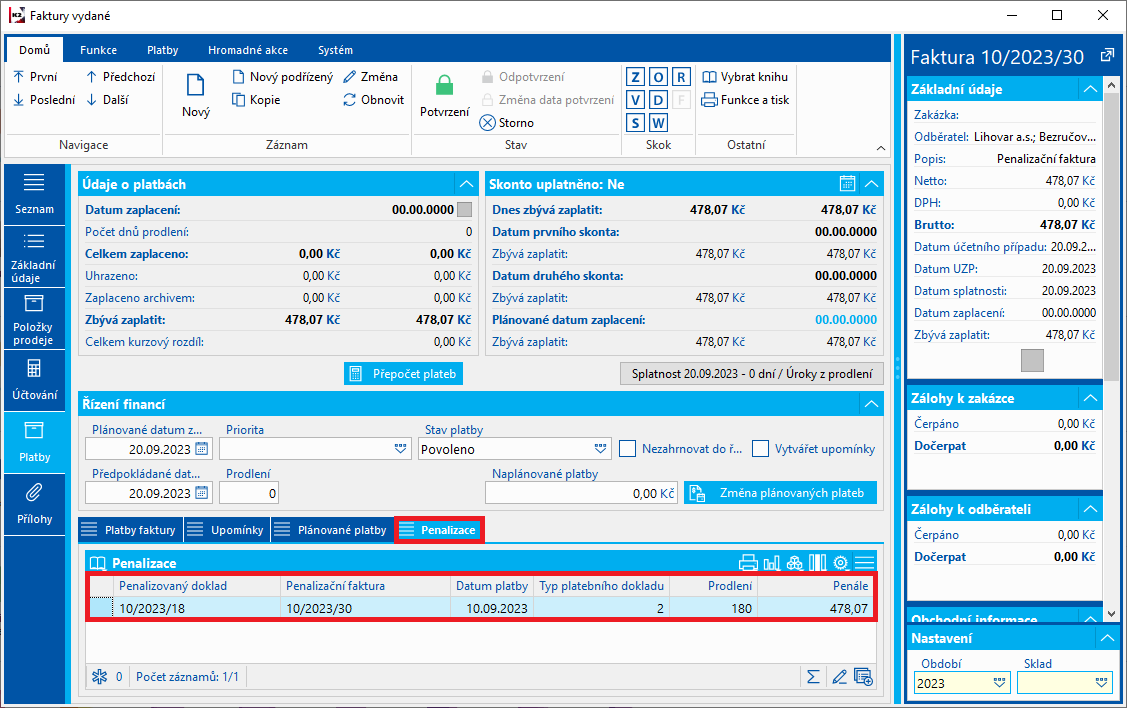
Task: Cancel document with Storno
Action: coord(507,123)
